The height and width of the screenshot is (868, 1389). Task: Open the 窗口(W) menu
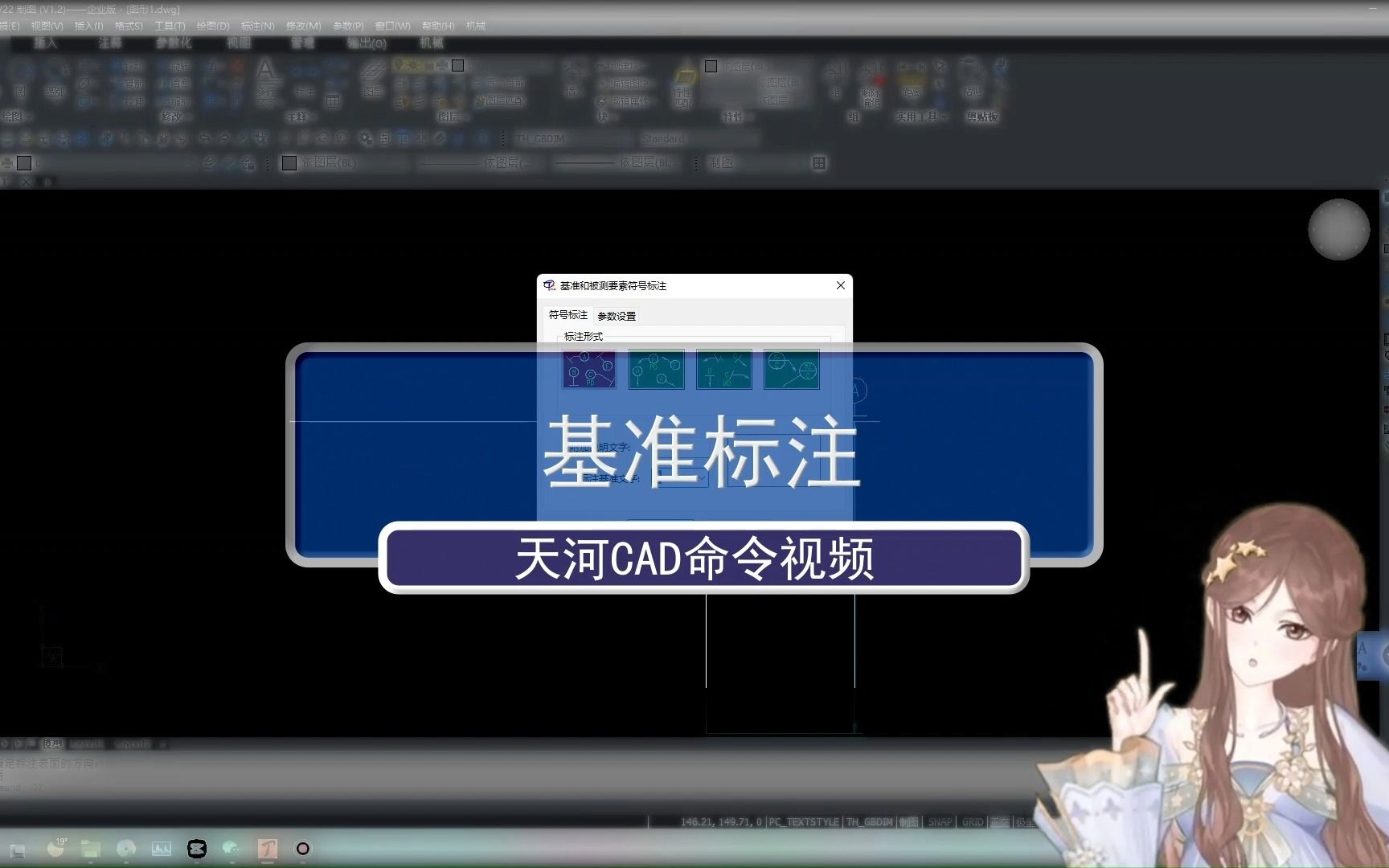[x=392, y=26]
